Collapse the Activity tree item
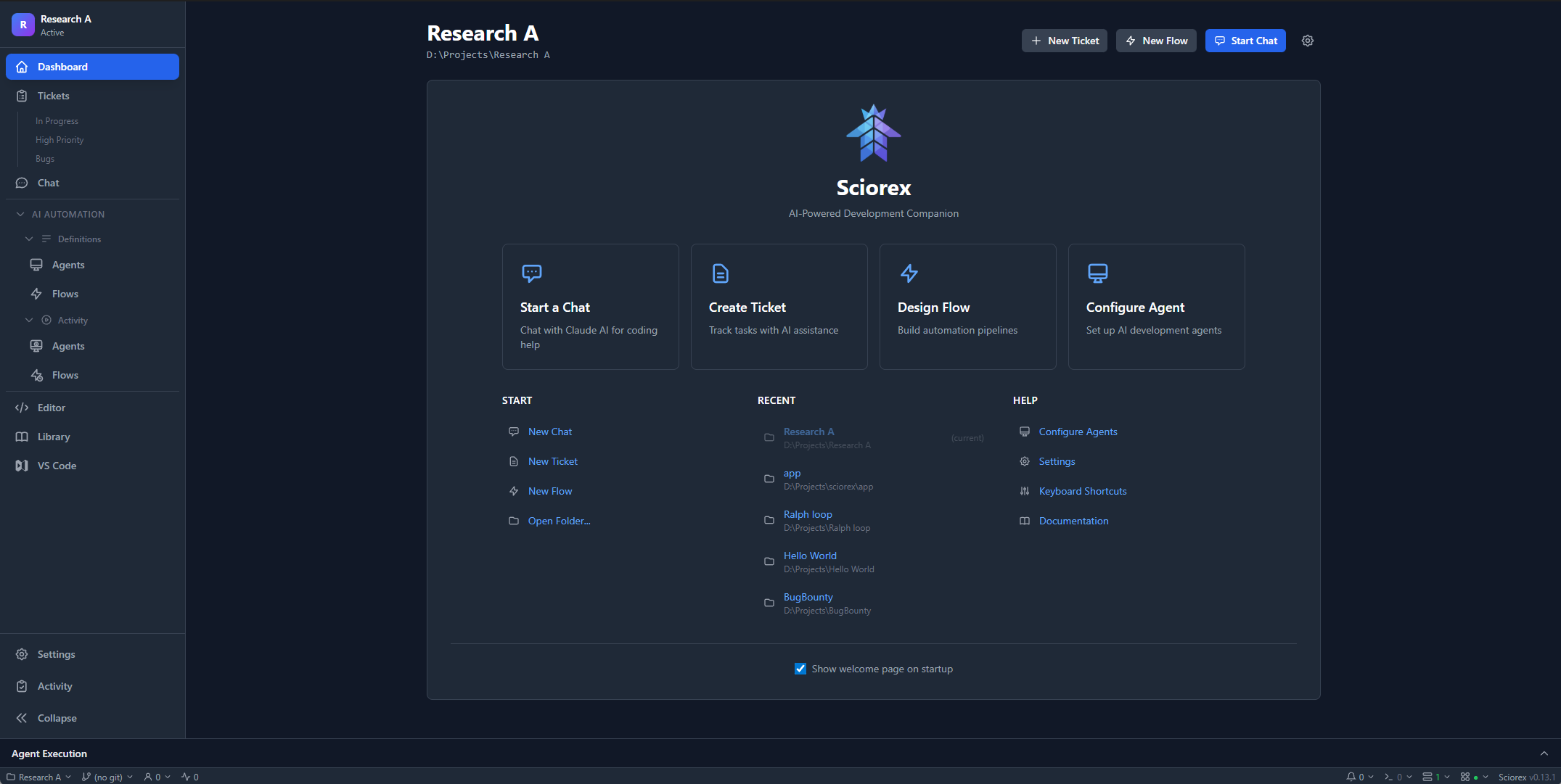1561x784 pixels. click(29, 320)
